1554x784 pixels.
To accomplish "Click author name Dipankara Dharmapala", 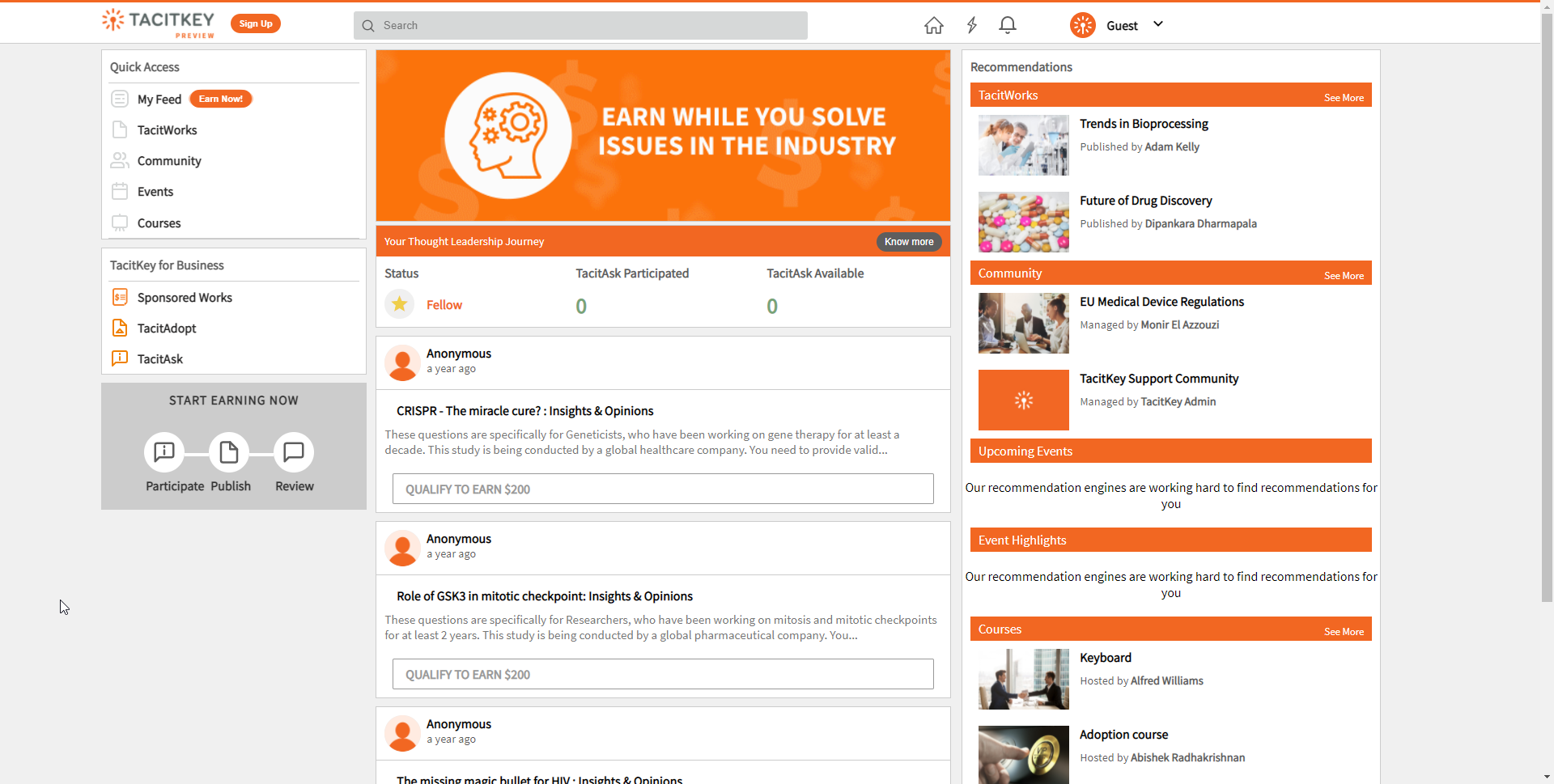I will coord(1201,224).
